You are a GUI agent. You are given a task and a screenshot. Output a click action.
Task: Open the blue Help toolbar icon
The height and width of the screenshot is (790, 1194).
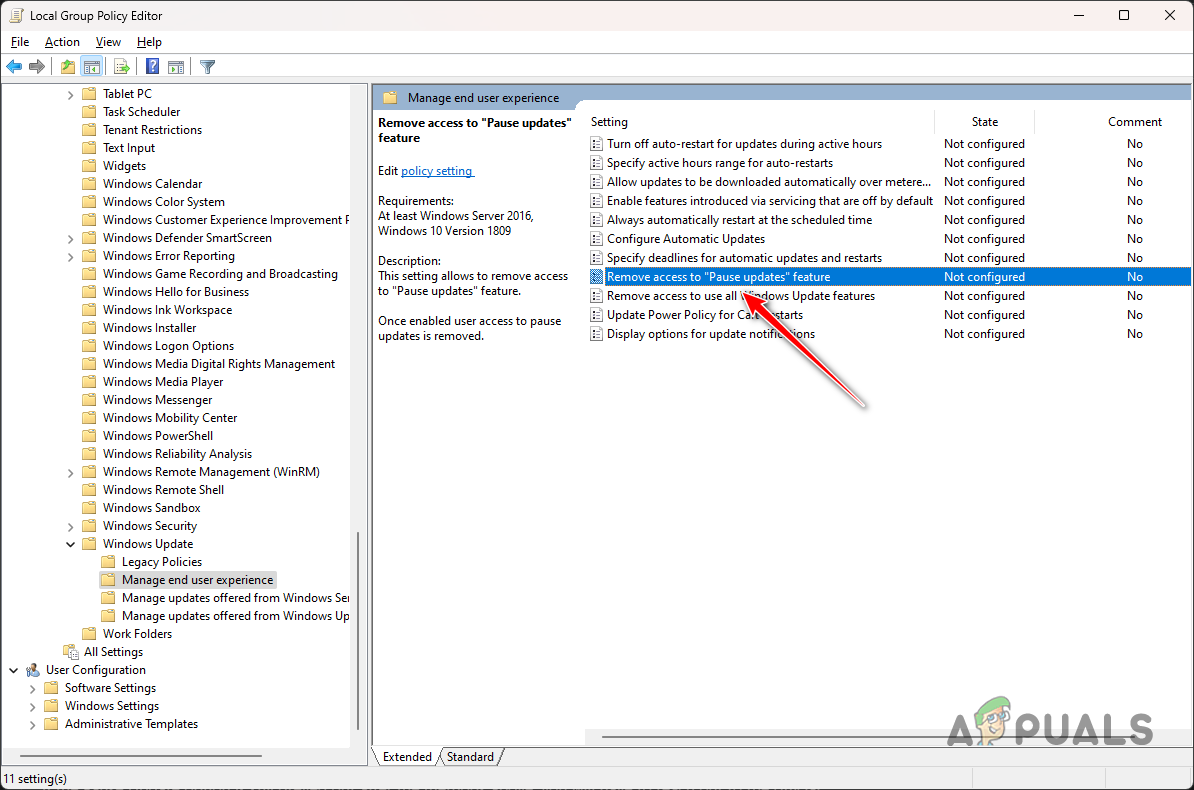tap(152, 67)
